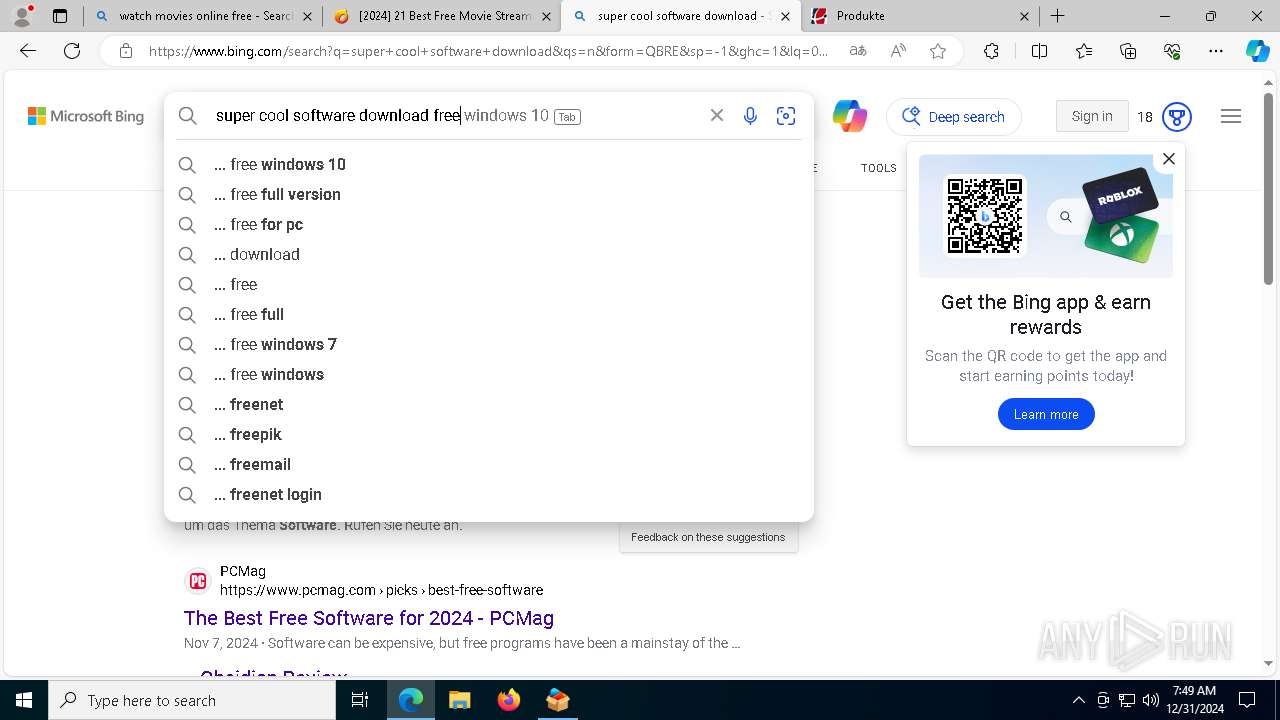
Task: Clear the search box with X icon
Action: click(x=717, y=116)
